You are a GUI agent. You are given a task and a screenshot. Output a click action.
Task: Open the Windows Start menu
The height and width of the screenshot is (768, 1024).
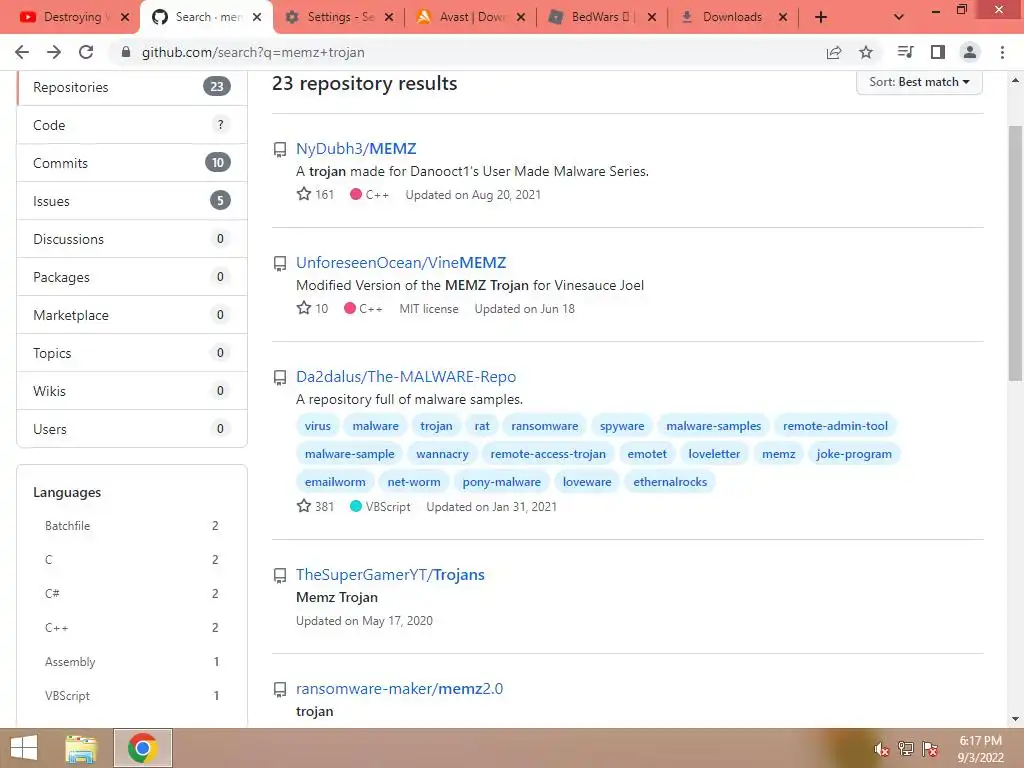click(x=24, y=748)
